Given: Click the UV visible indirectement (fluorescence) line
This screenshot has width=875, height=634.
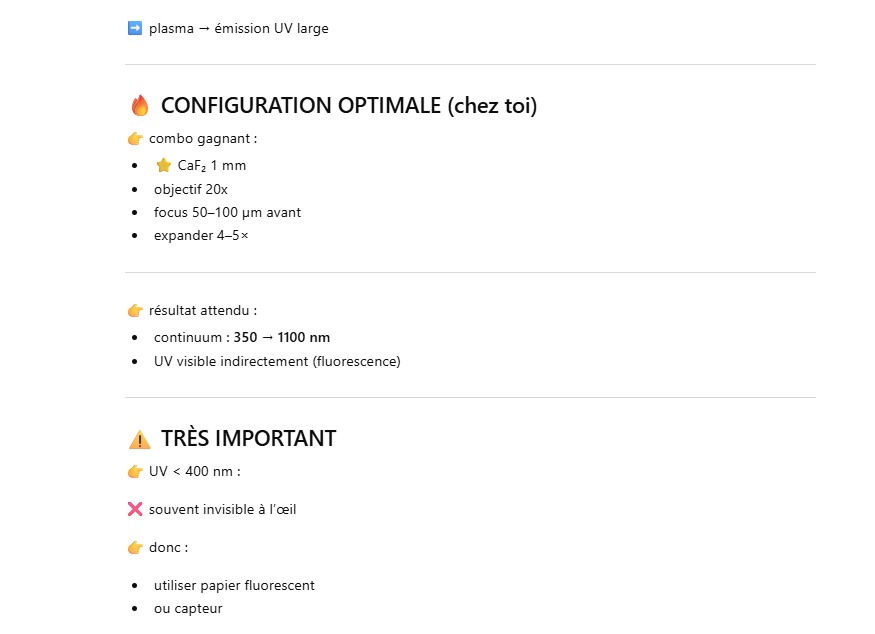Looking at the screenshot, I should click(277, 361).
